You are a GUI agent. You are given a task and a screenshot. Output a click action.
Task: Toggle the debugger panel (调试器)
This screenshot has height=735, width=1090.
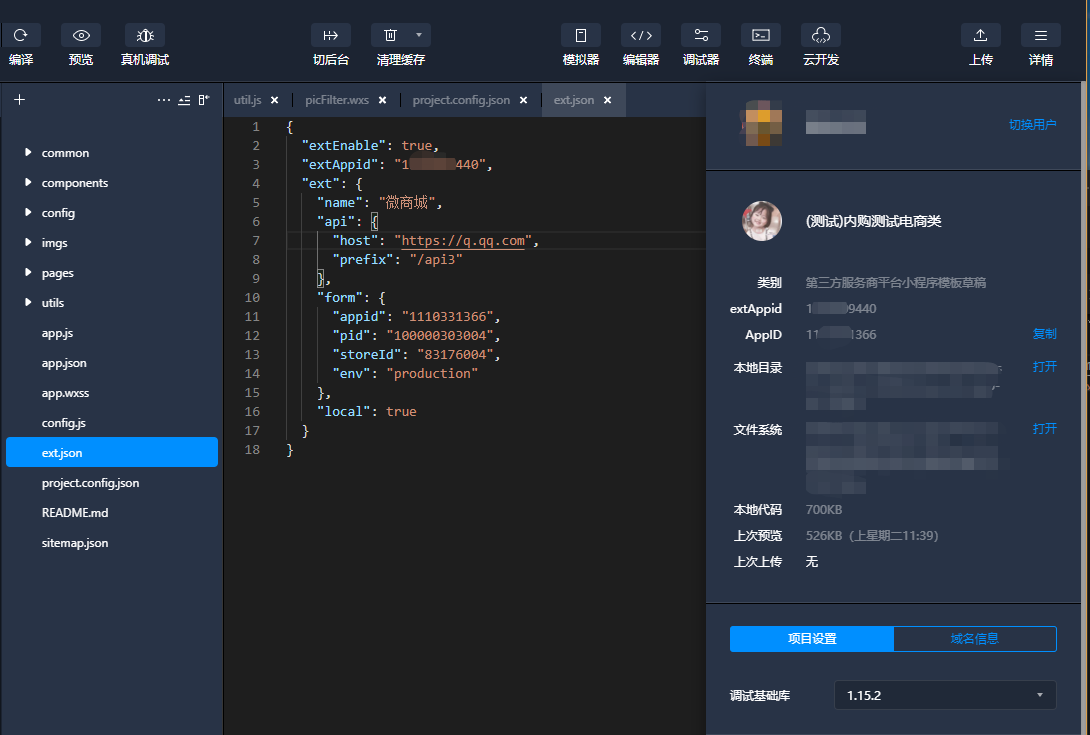701,35
